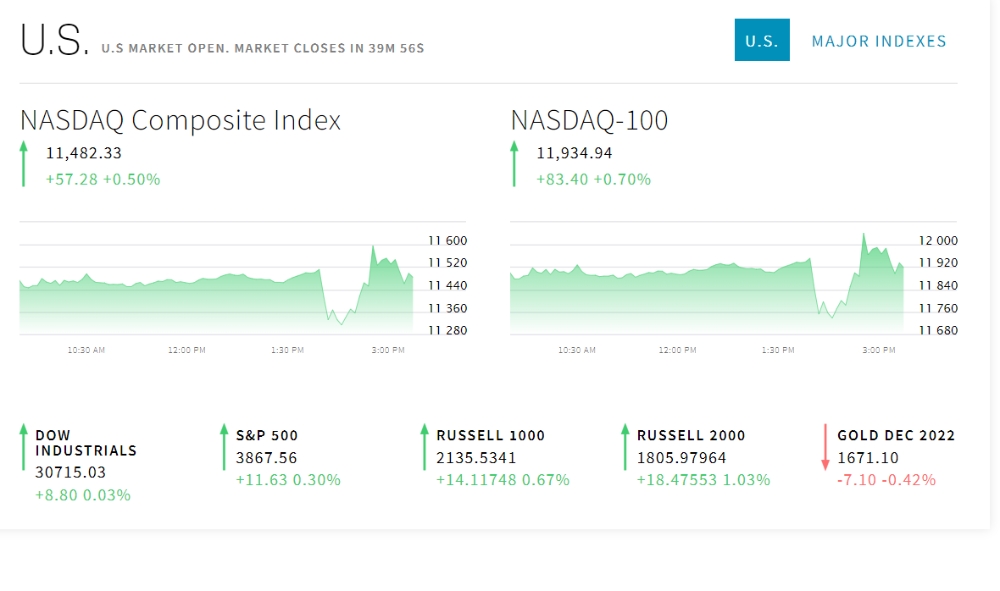Click the NASDAQ-100 intraday chart area
The image size is (1000, 591).
(x=707, y=286)
